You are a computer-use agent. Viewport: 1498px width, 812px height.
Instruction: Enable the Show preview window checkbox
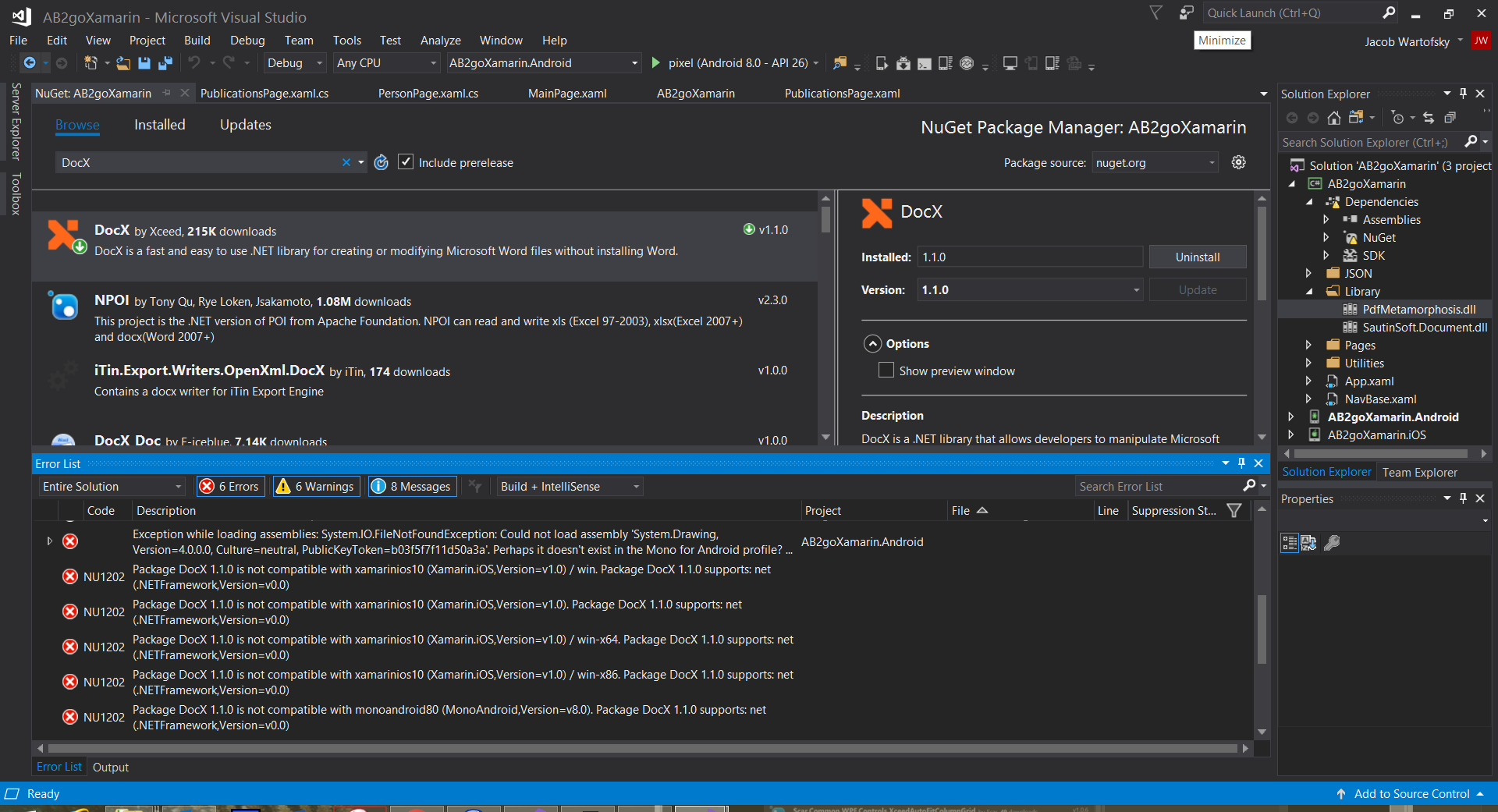pyautogui.click(x=886, y=370)
